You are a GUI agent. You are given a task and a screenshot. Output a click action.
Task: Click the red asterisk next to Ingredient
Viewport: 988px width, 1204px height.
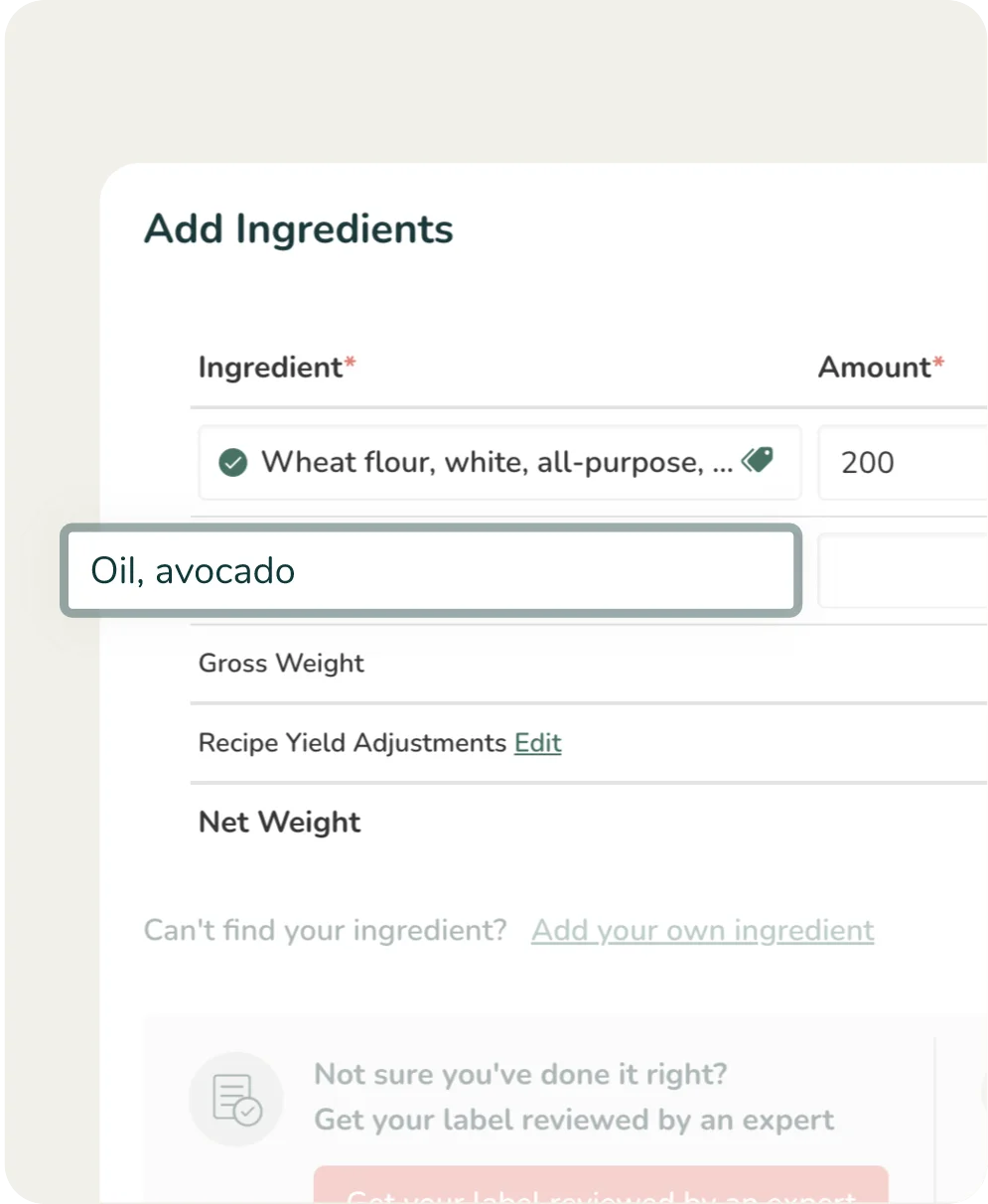(350, 365)
